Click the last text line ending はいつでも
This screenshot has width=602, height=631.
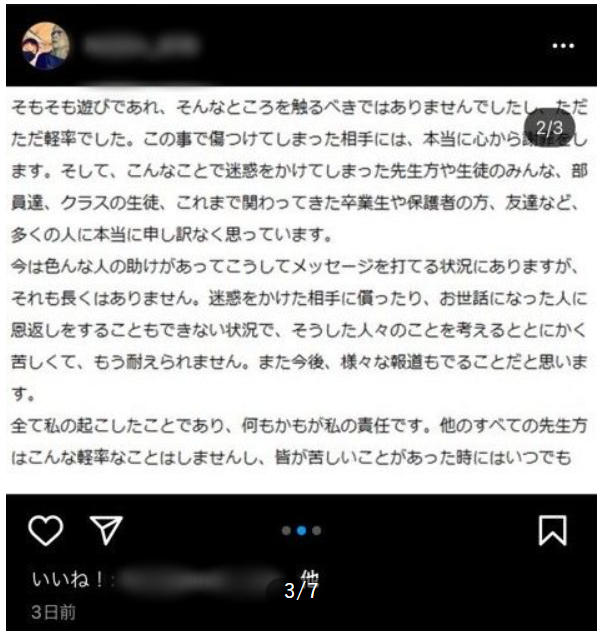[291, 458]
